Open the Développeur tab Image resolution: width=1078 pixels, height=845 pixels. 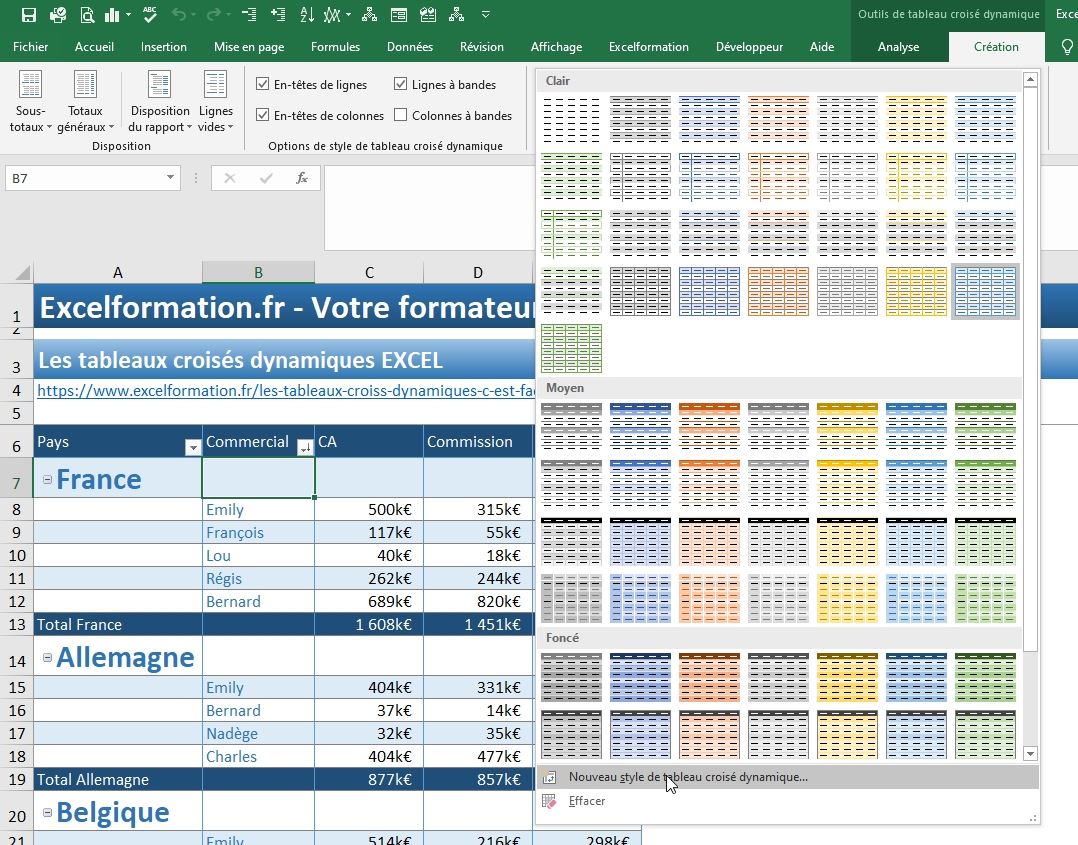[749, 47]
